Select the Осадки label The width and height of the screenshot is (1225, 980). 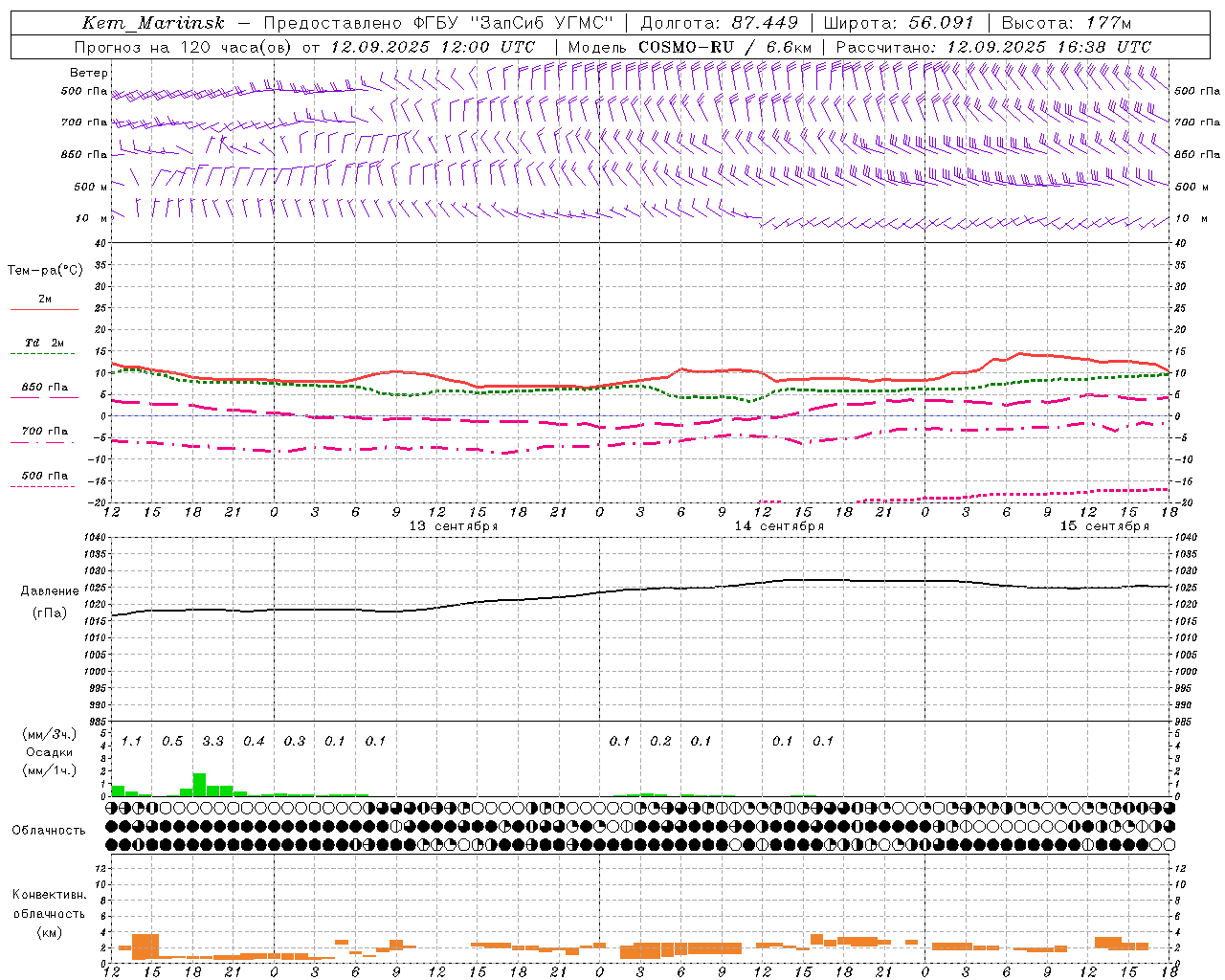click(49, 753)
